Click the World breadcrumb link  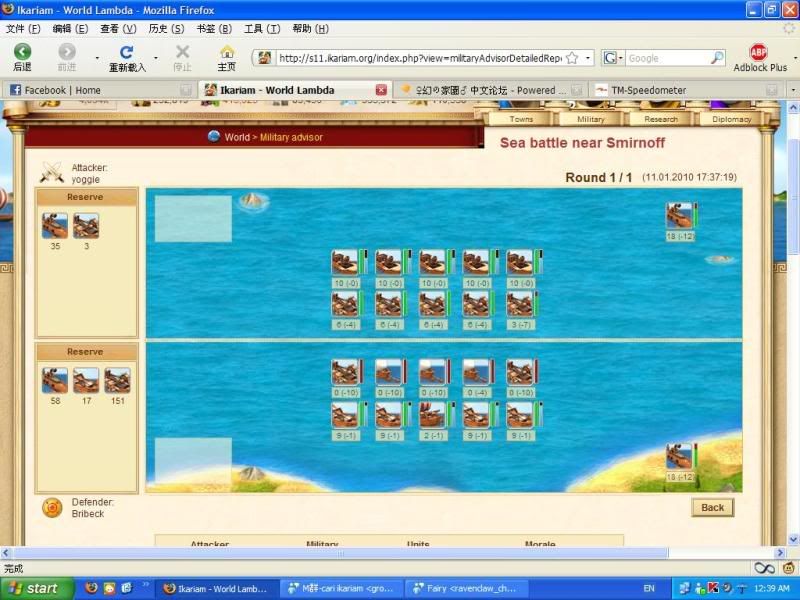(237, 137)
